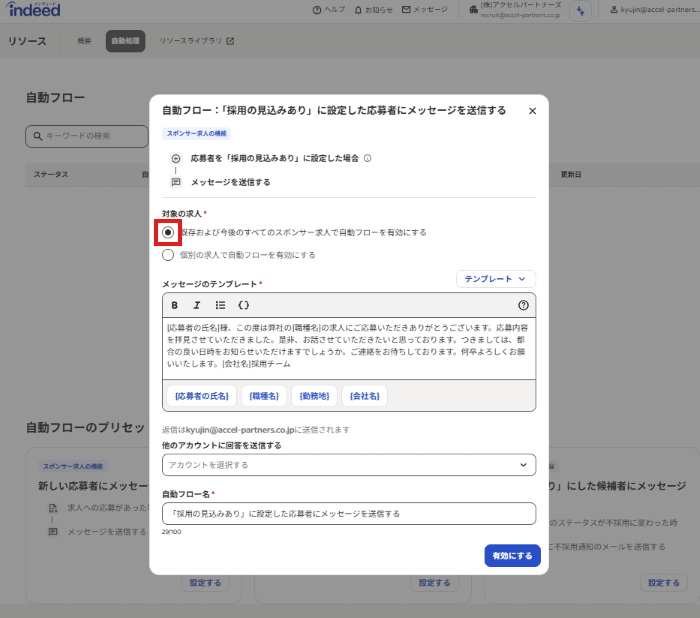
Task: Open the editor help question-mark icon
Action: coord(523,305)
